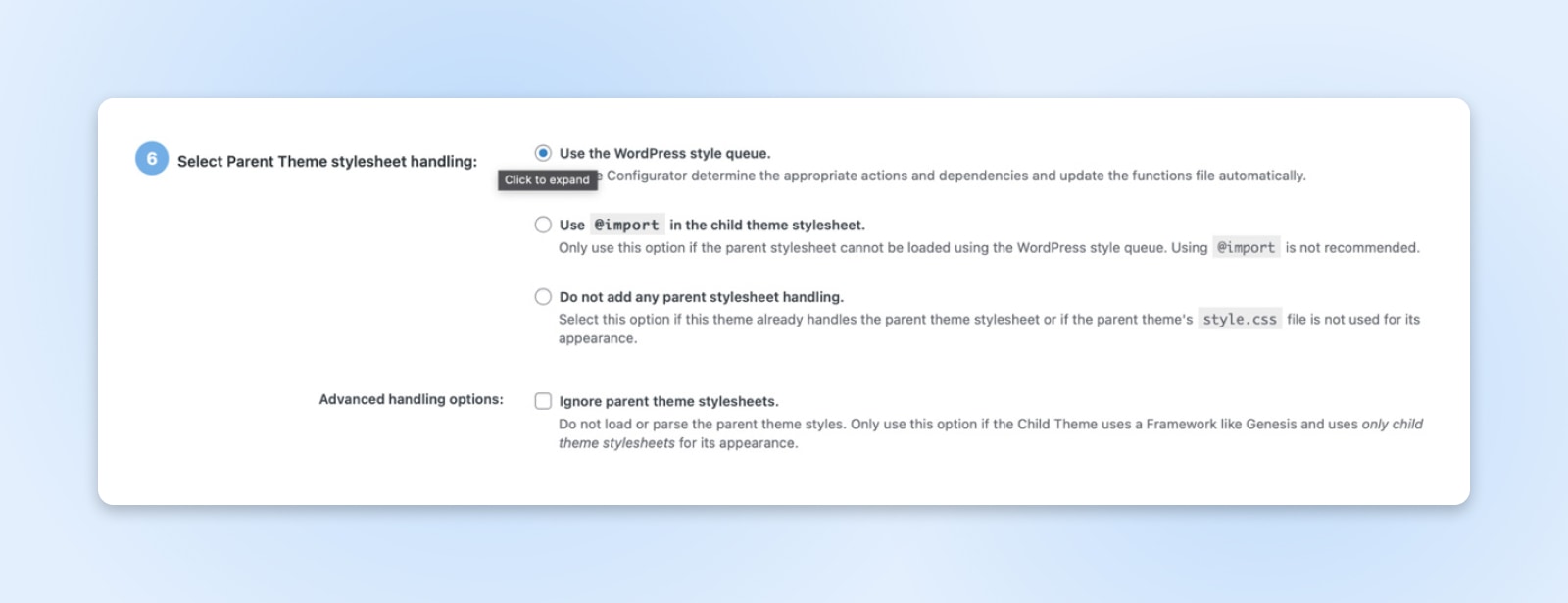The height and width of the screenshot is (603, 1568).
Task: Click the "Do not add any parent stylesheet handling." label
Action: [x=701, y=297]
